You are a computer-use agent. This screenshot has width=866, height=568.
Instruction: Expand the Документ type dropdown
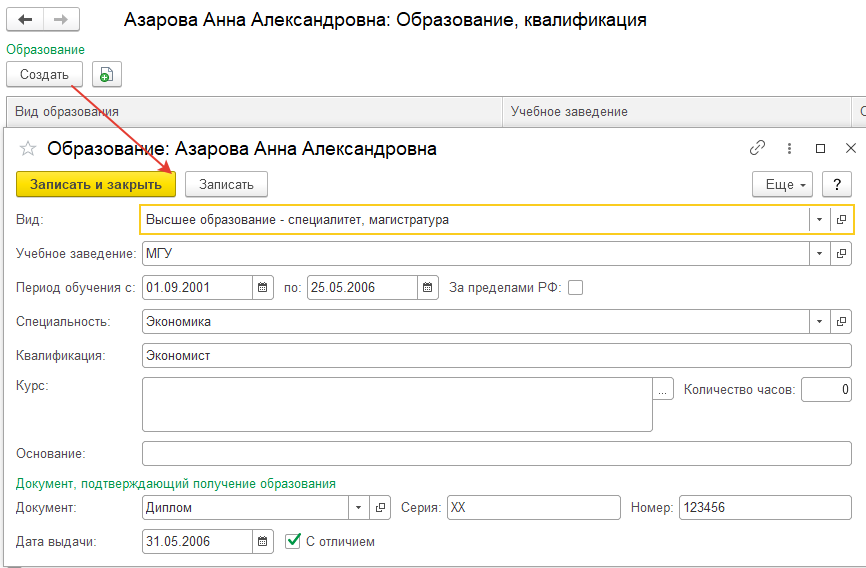(359, 508)
